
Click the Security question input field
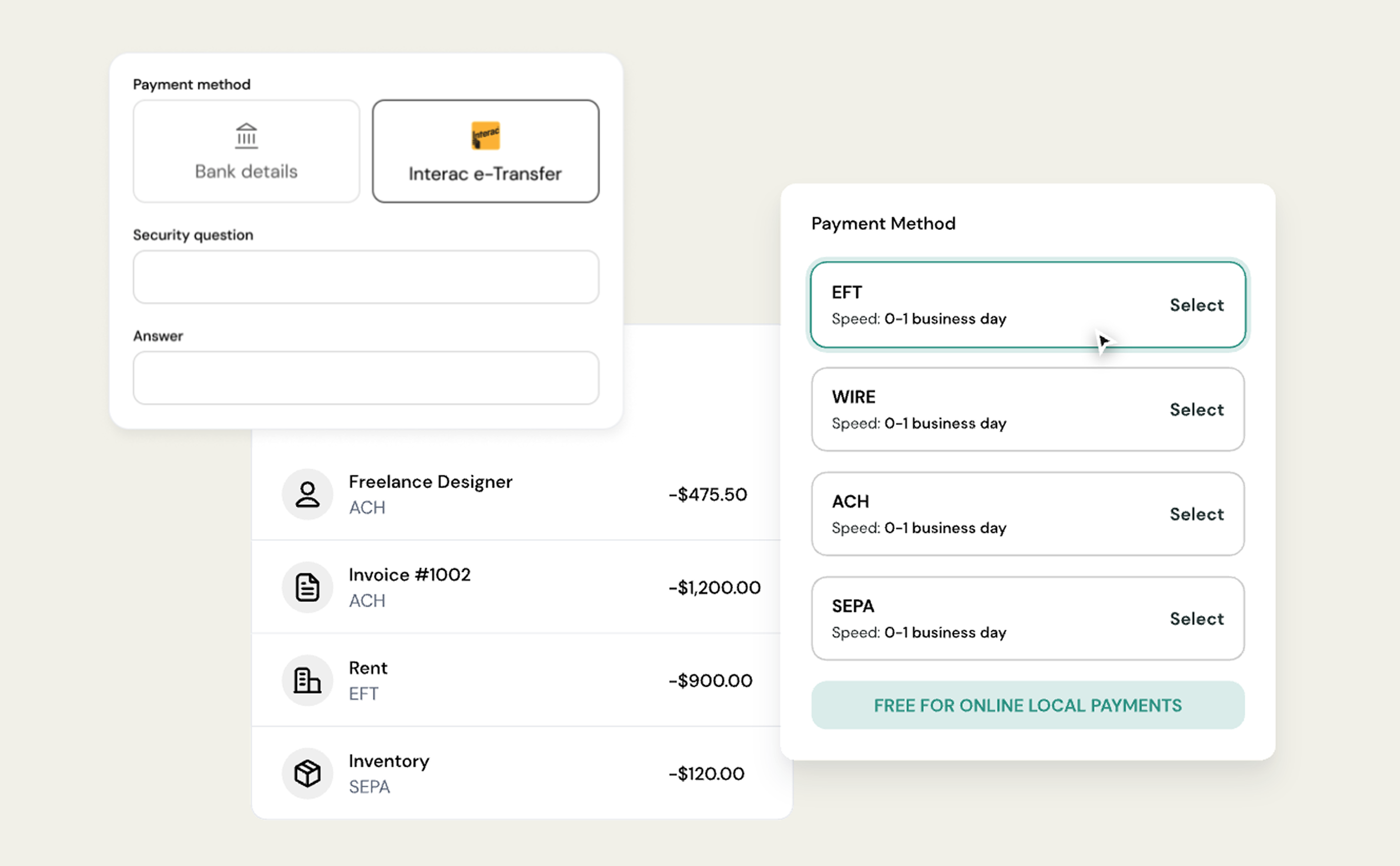(x=365, y=277)
